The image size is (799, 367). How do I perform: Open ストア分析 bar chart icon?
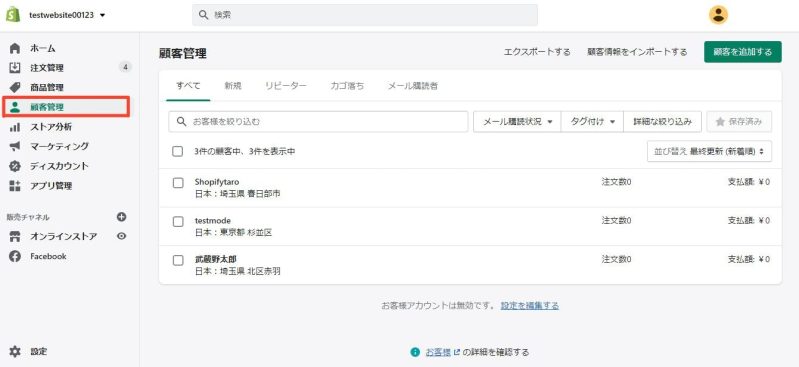15,126
